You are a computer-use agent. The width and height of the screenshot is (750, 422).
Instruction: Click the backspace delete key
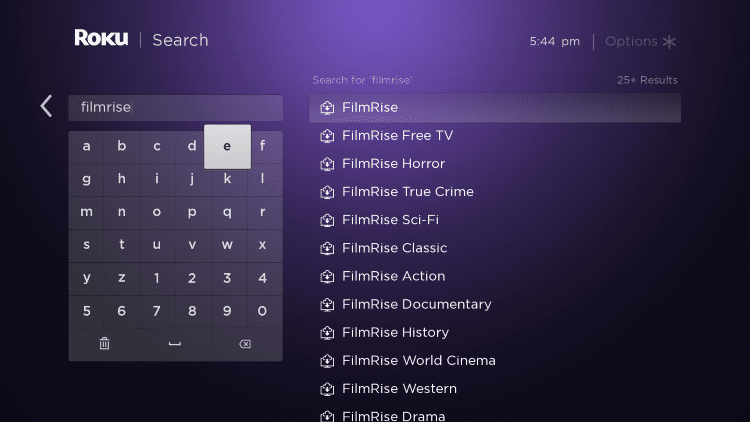tap(245, 344)
